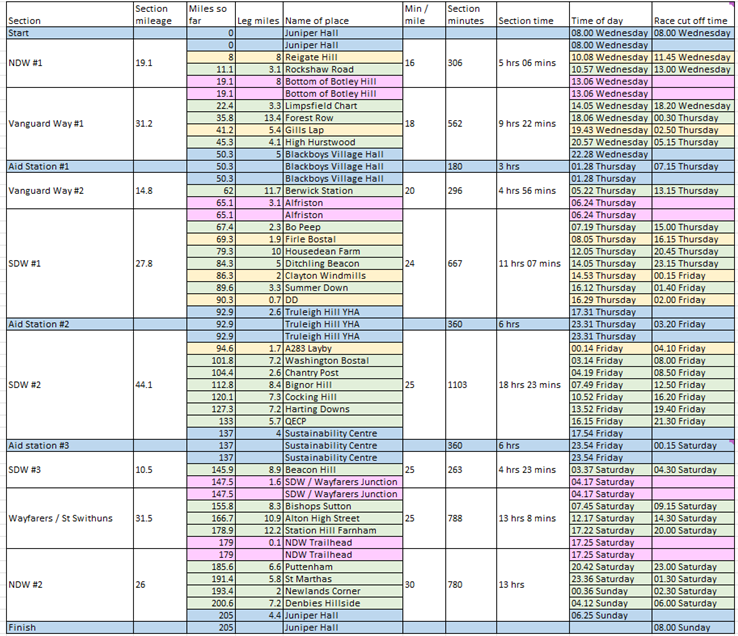Click the '5 hrs 06 mins' section time
The height and width of the screenshot is (636, 738).
(x=533, y=63)
